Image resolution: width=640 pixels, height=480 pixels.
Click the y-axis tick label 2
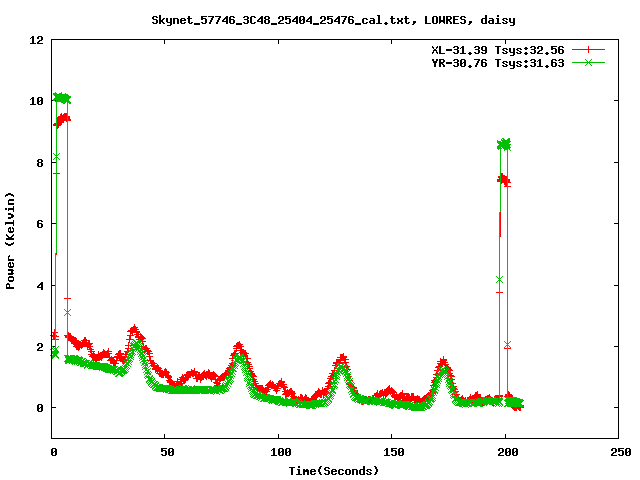tap(40, 347)
